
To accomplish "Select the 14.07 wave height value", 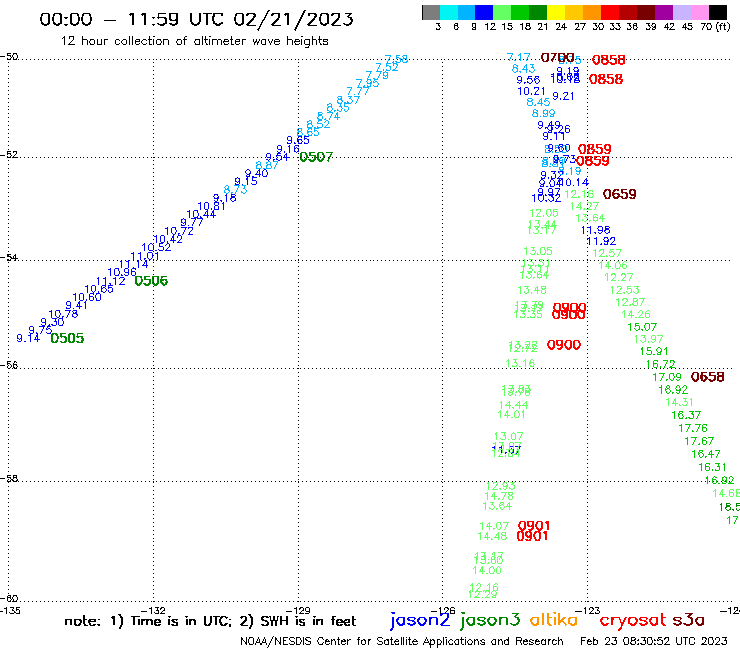I will [494, 526].
